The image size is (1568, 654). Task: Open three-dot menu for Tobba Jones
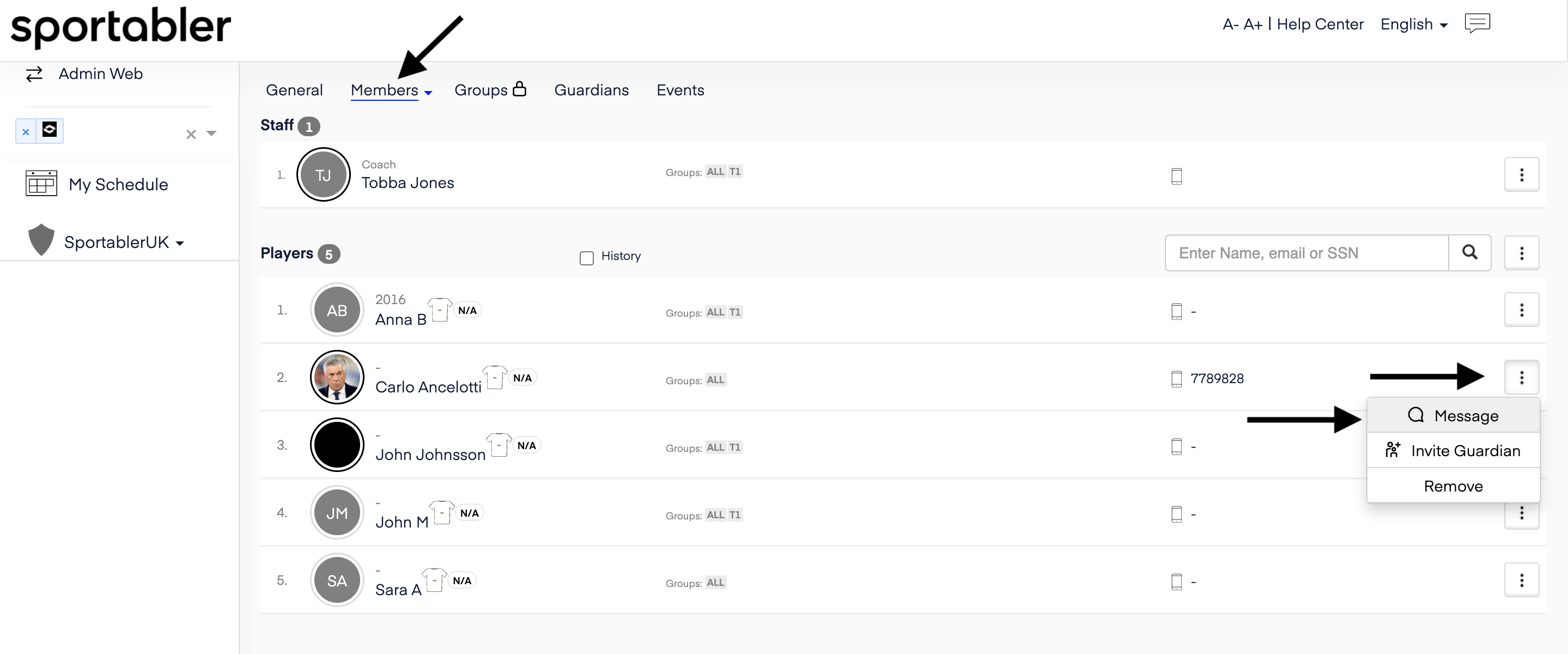pyautogui.click(x=1521, y=175)
